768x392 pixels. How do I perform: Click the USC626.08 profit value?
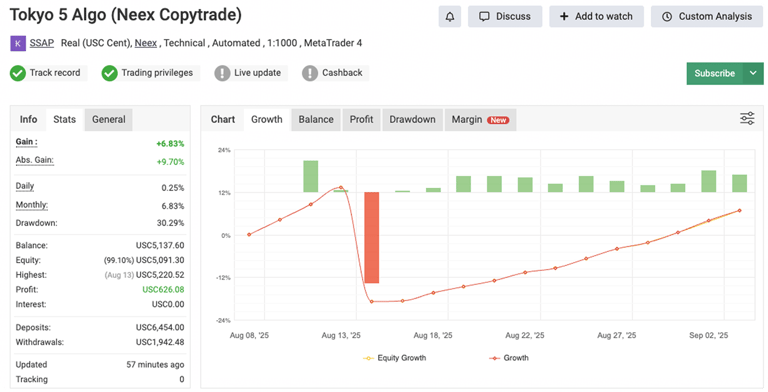163,290
